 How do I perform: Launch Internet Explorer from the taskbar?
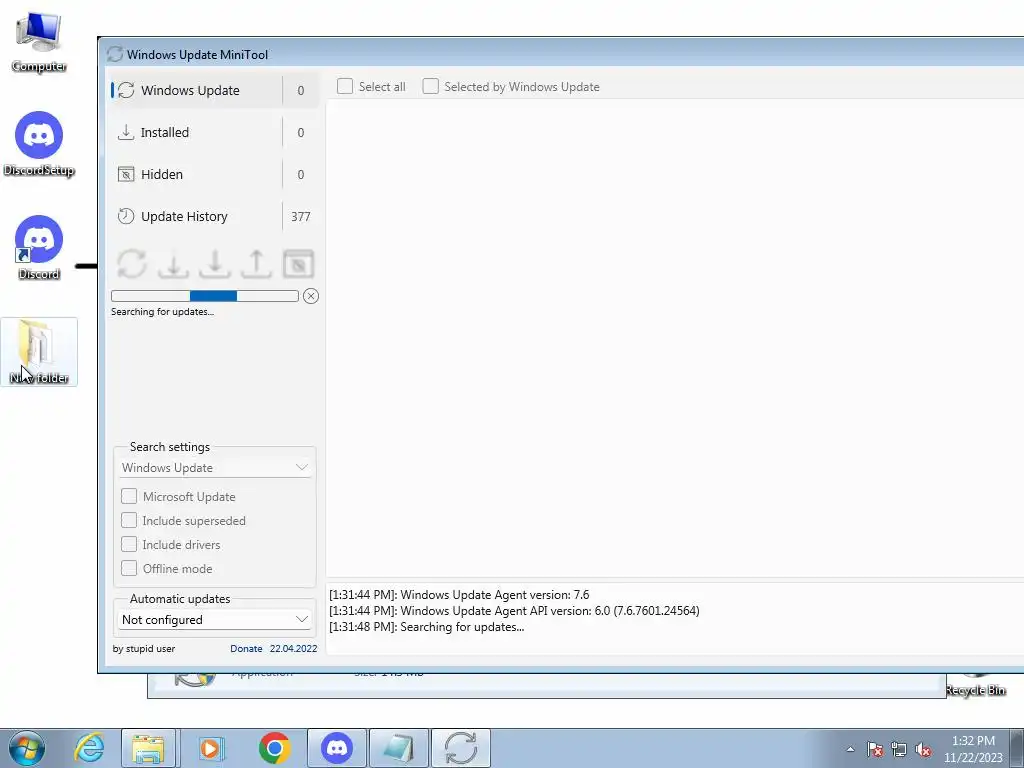click(89, 748)
